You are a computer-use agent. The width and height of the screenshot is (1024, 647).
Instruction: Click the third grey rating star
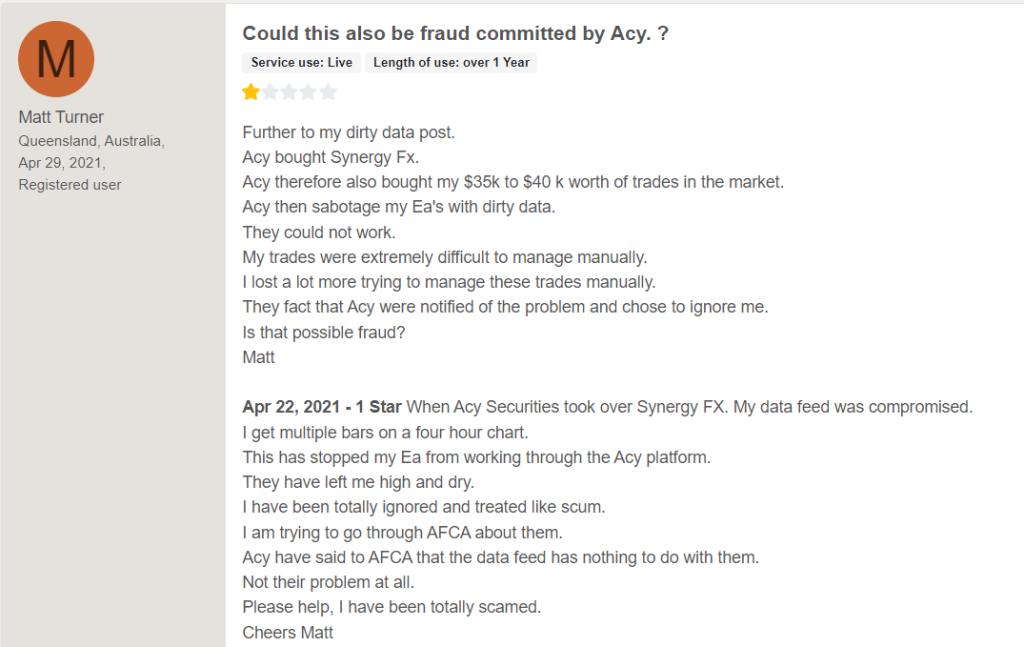289,92
